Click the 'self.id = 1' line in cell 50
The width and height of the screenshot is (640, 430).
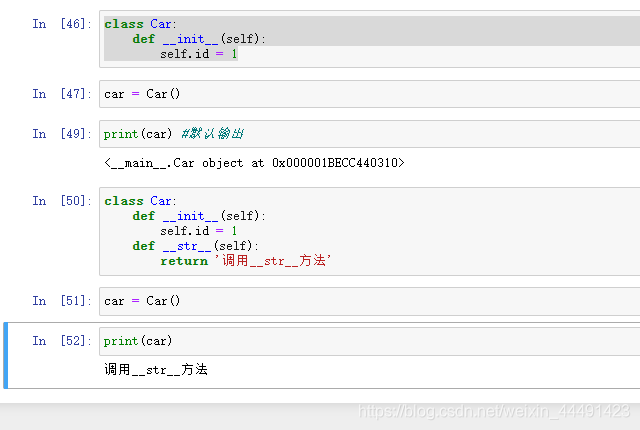tap(198, 231)
